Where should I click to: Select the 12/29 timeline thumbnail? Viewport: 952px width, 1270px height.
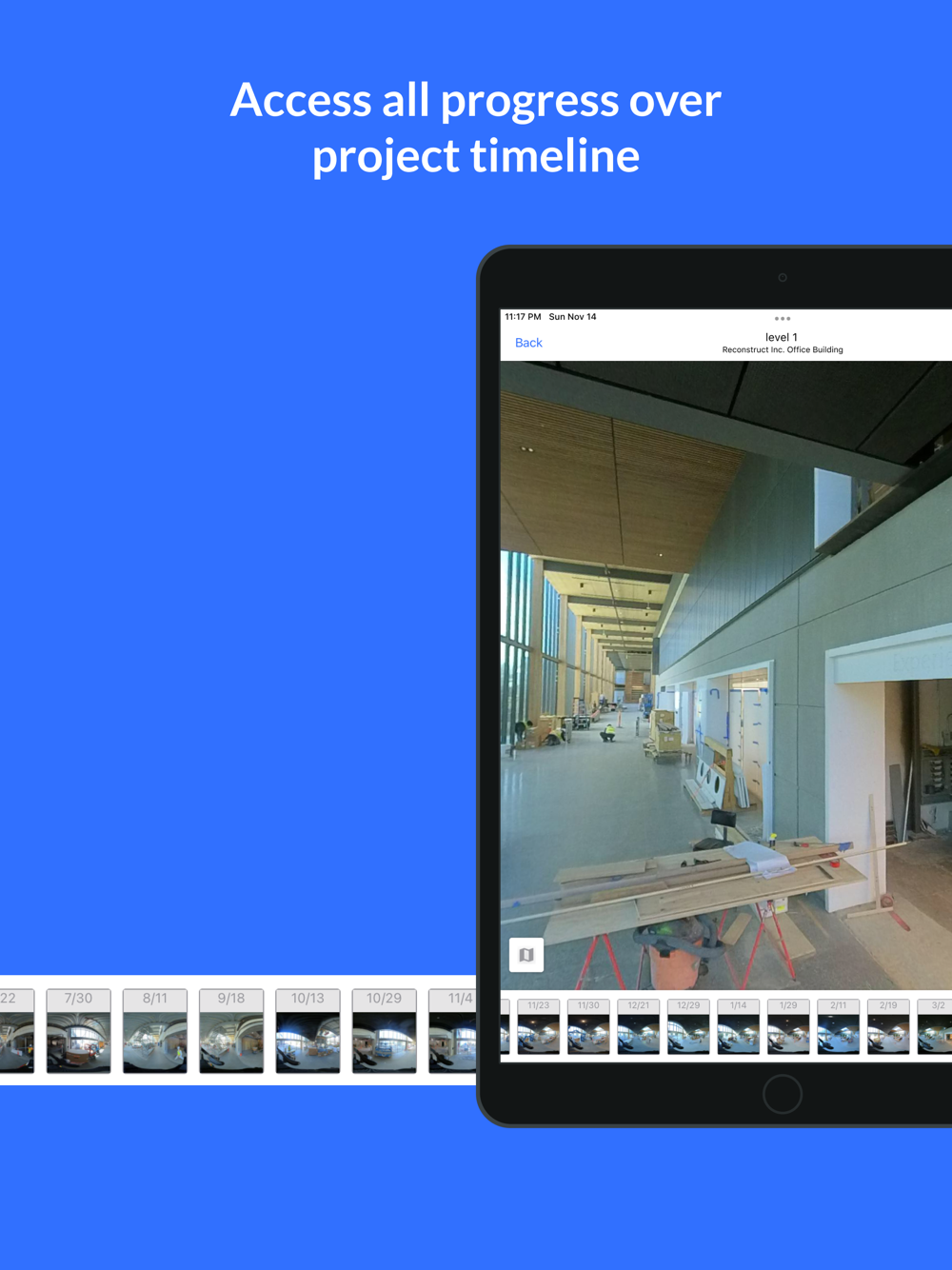point(688,1027)
